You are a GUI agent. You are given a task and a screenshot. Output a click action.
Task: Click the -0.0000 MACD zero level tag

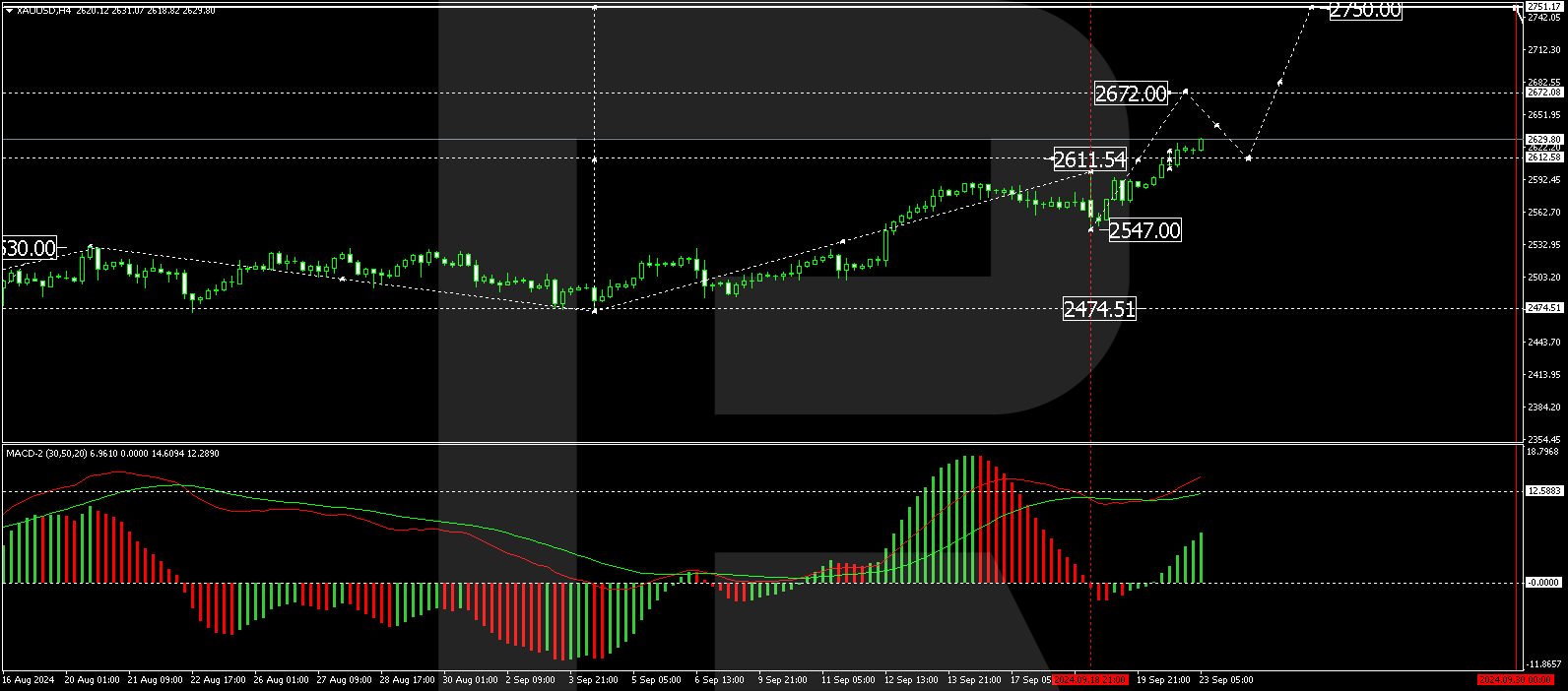point(1543,583)
